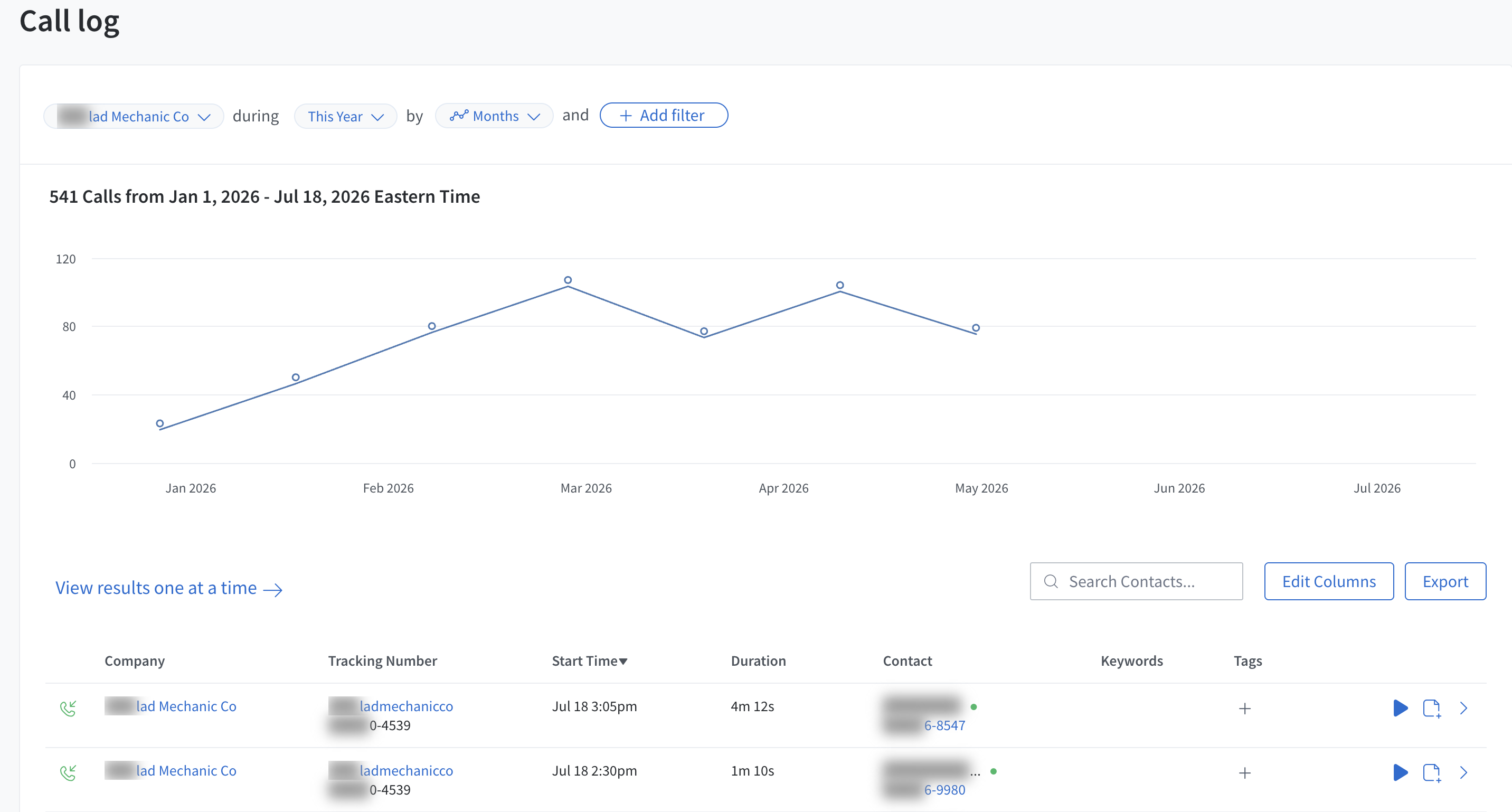Add tag plus on 3:05pm call row
The width and height of the screenshot is (1512, 812).
[1244, 709]
